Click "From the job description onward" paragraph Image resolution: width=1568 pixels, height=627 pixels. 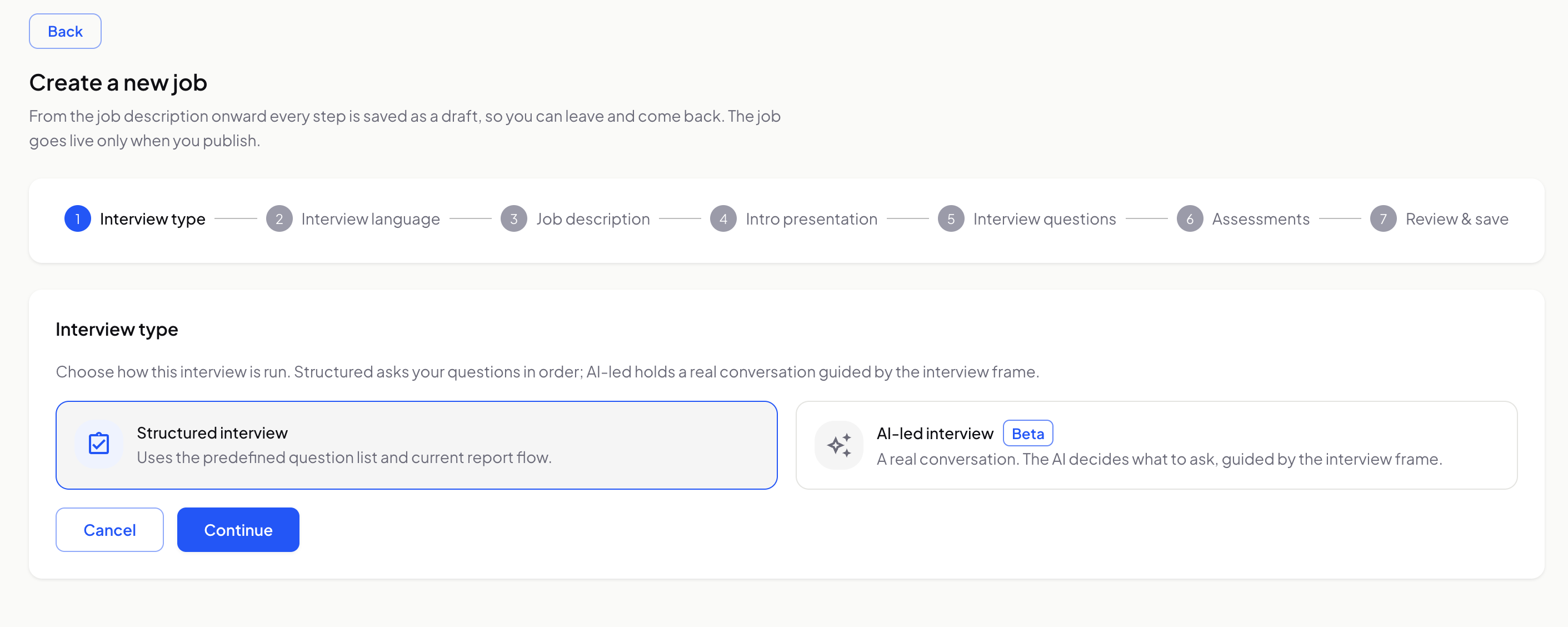coord(405,128)
